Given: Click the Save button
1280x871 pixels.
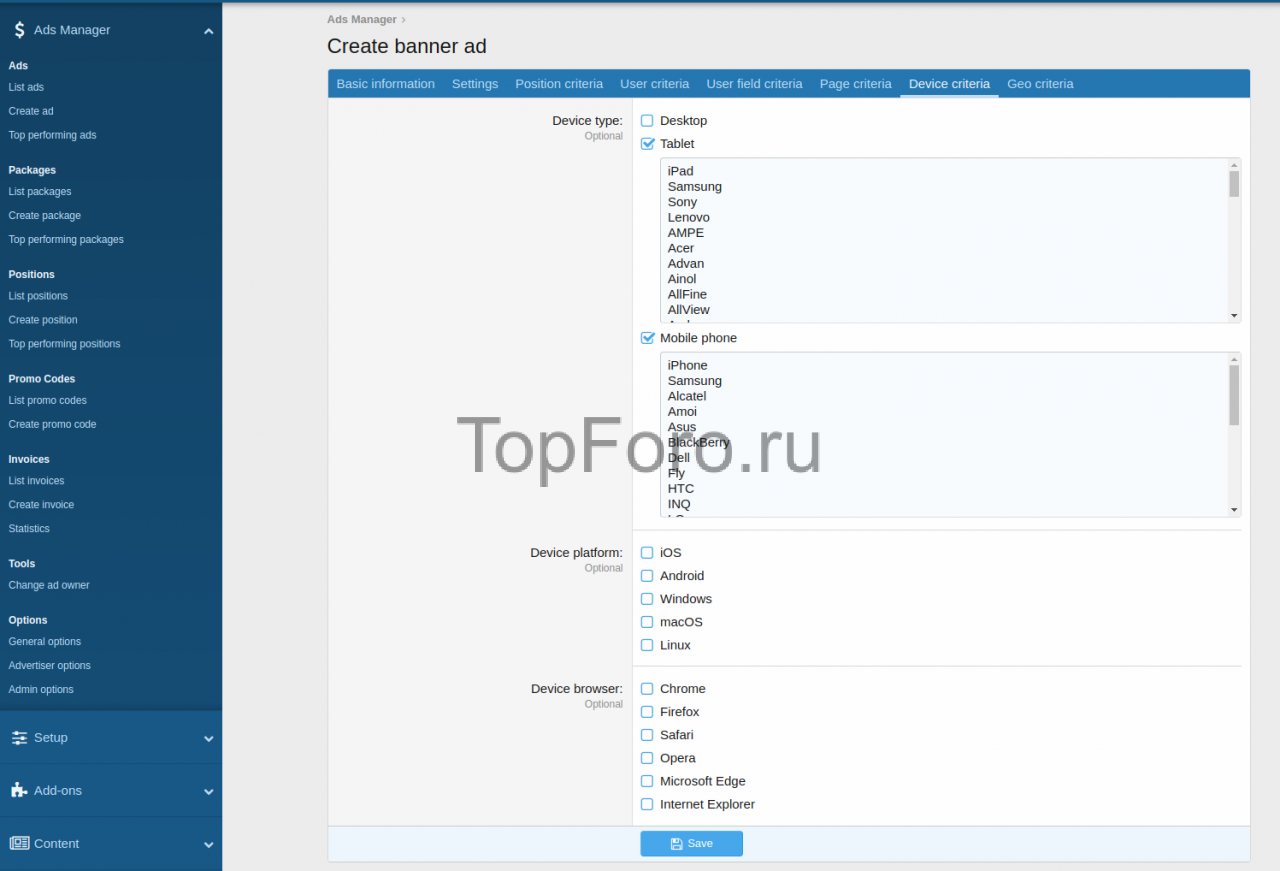Looking at the screenshot, I should [x=692, y=844].
